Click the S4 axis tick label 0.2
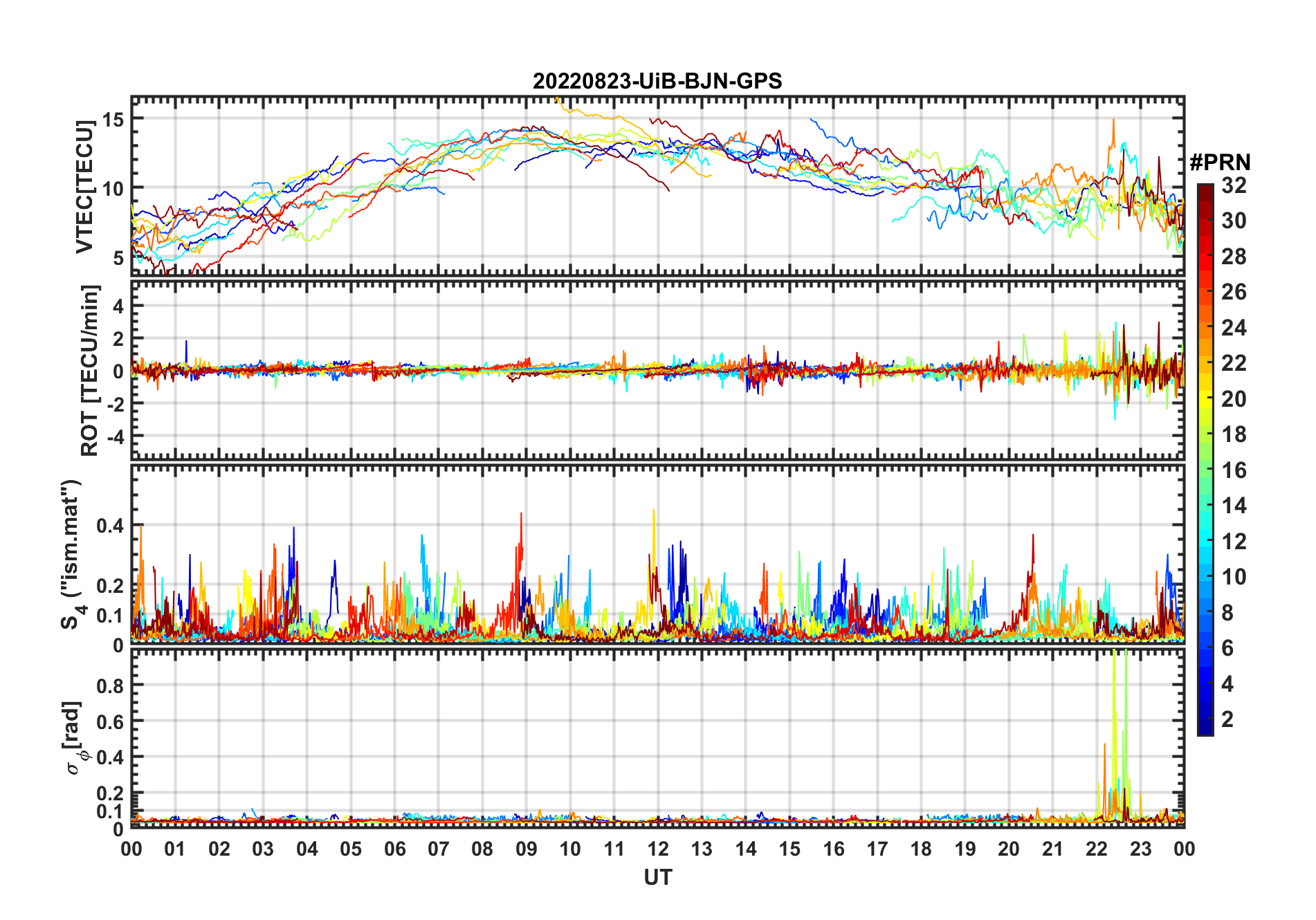 (111, 586)
